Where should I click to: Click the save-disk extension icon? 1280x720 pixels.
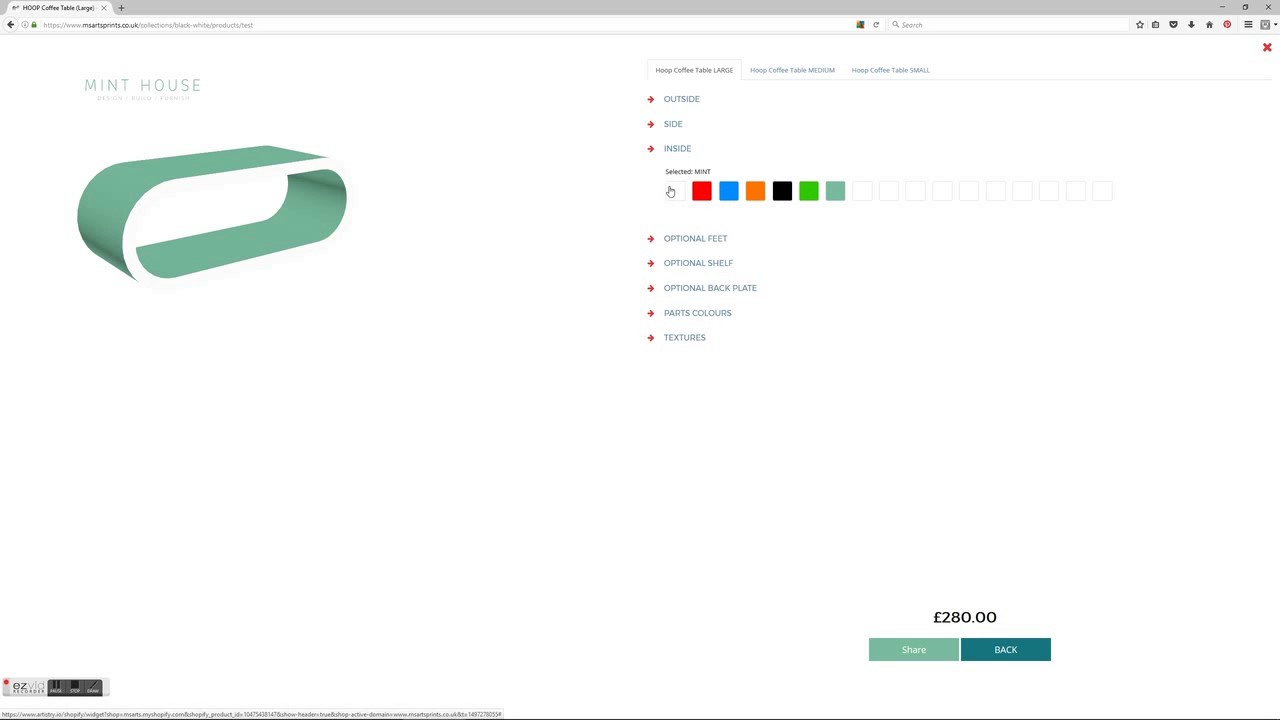point(1264,24)
